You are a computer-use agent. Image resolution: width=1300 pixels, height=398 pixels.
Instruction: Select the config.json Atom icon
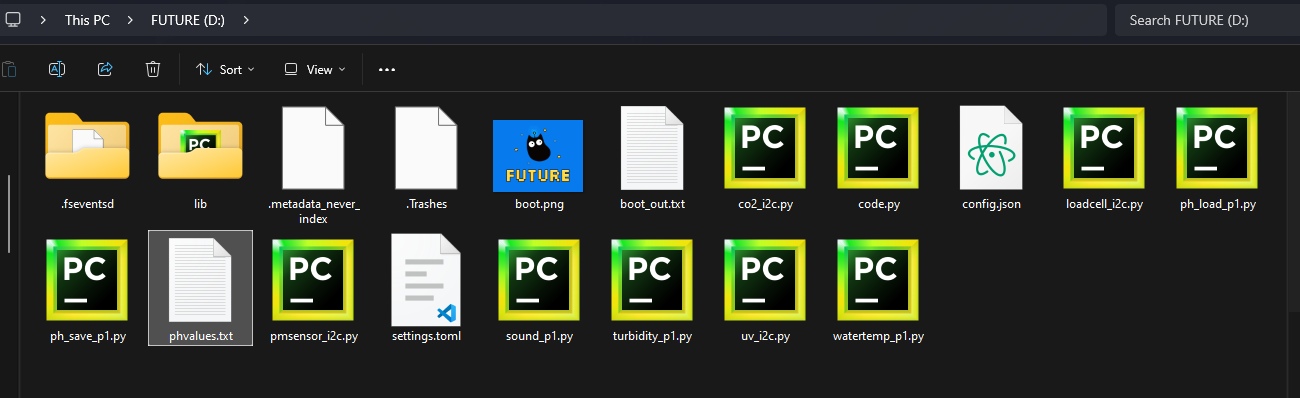click(991, 148)
